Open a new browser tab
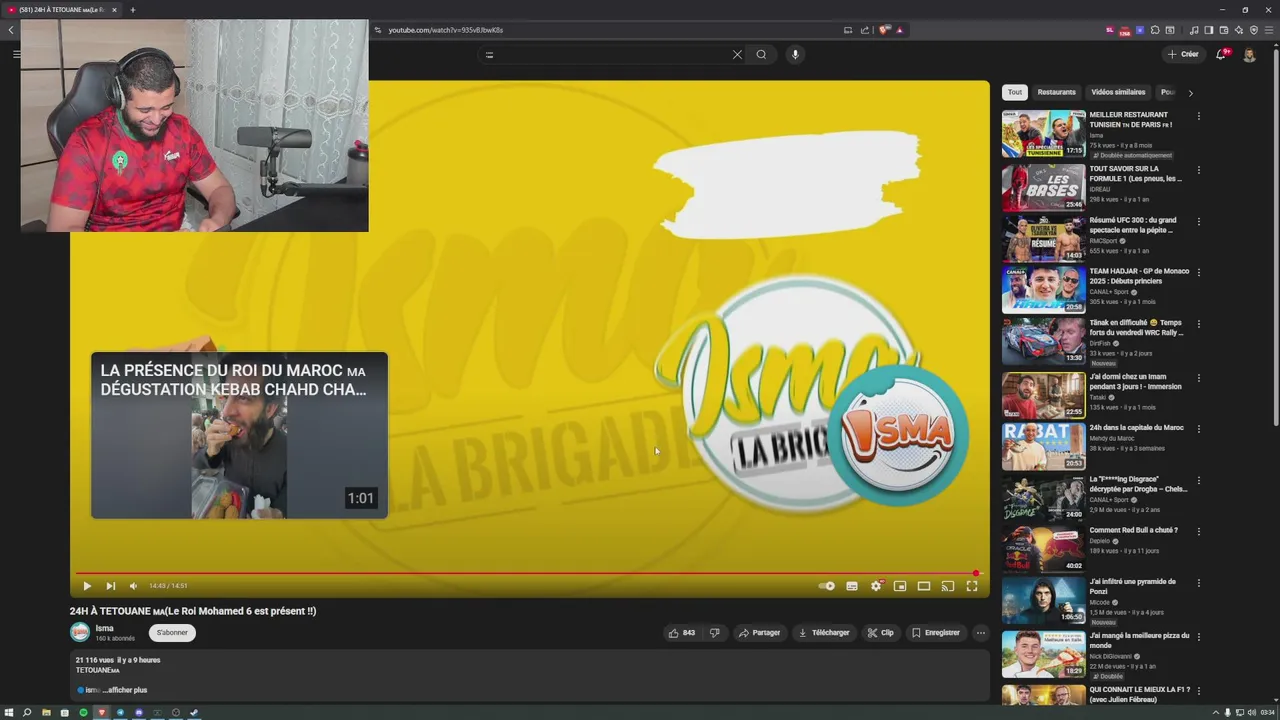Viewport: 1280px width, 720px height. pos(132,10)
